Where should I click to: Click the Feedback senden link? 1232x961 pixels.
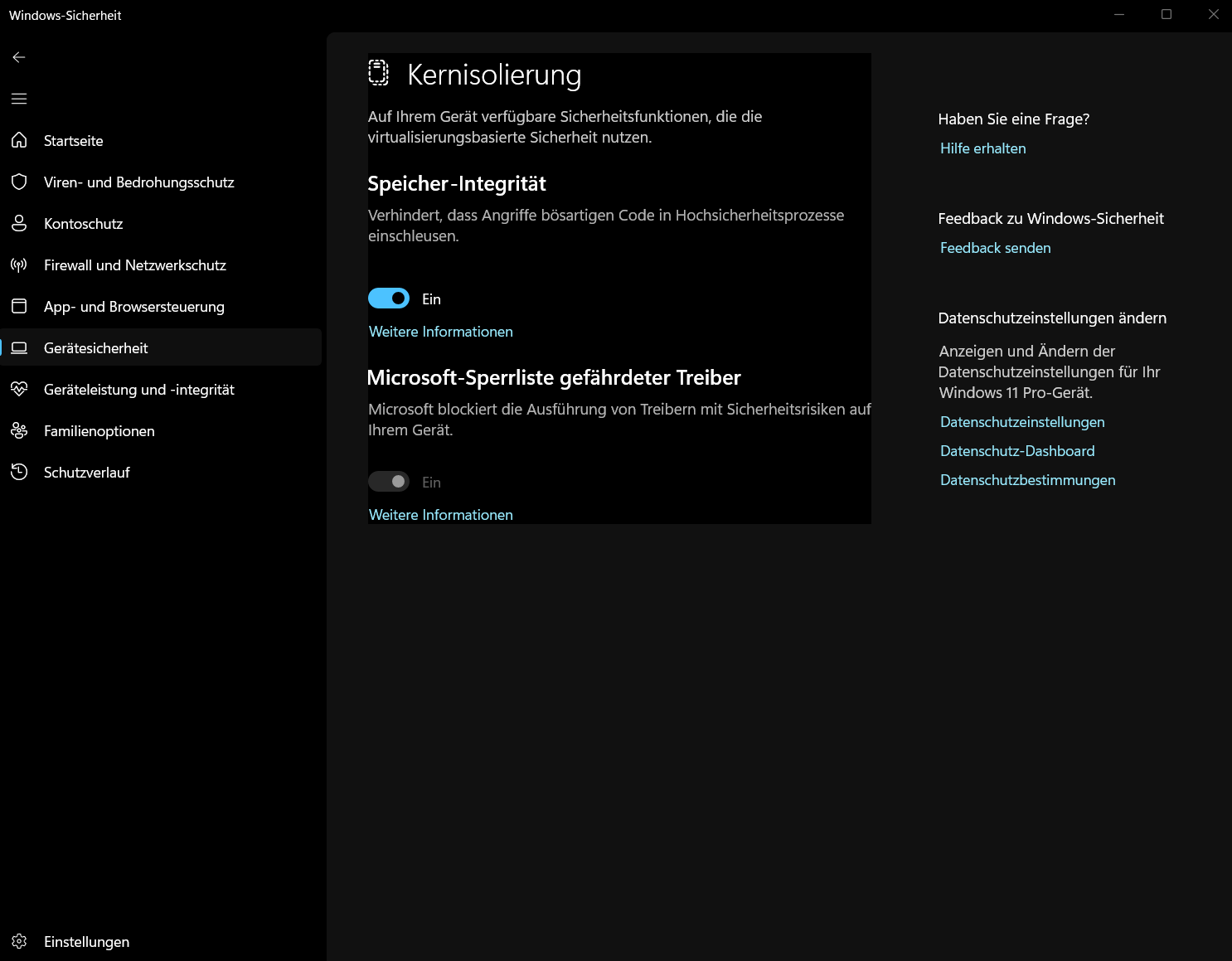coord(996,248)
